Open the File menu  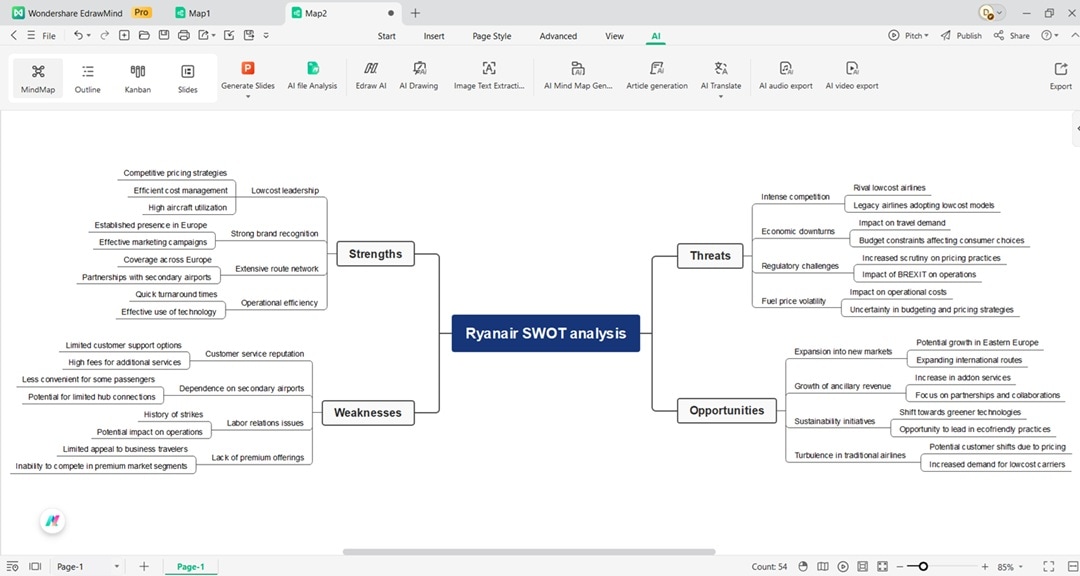[49, 36]
